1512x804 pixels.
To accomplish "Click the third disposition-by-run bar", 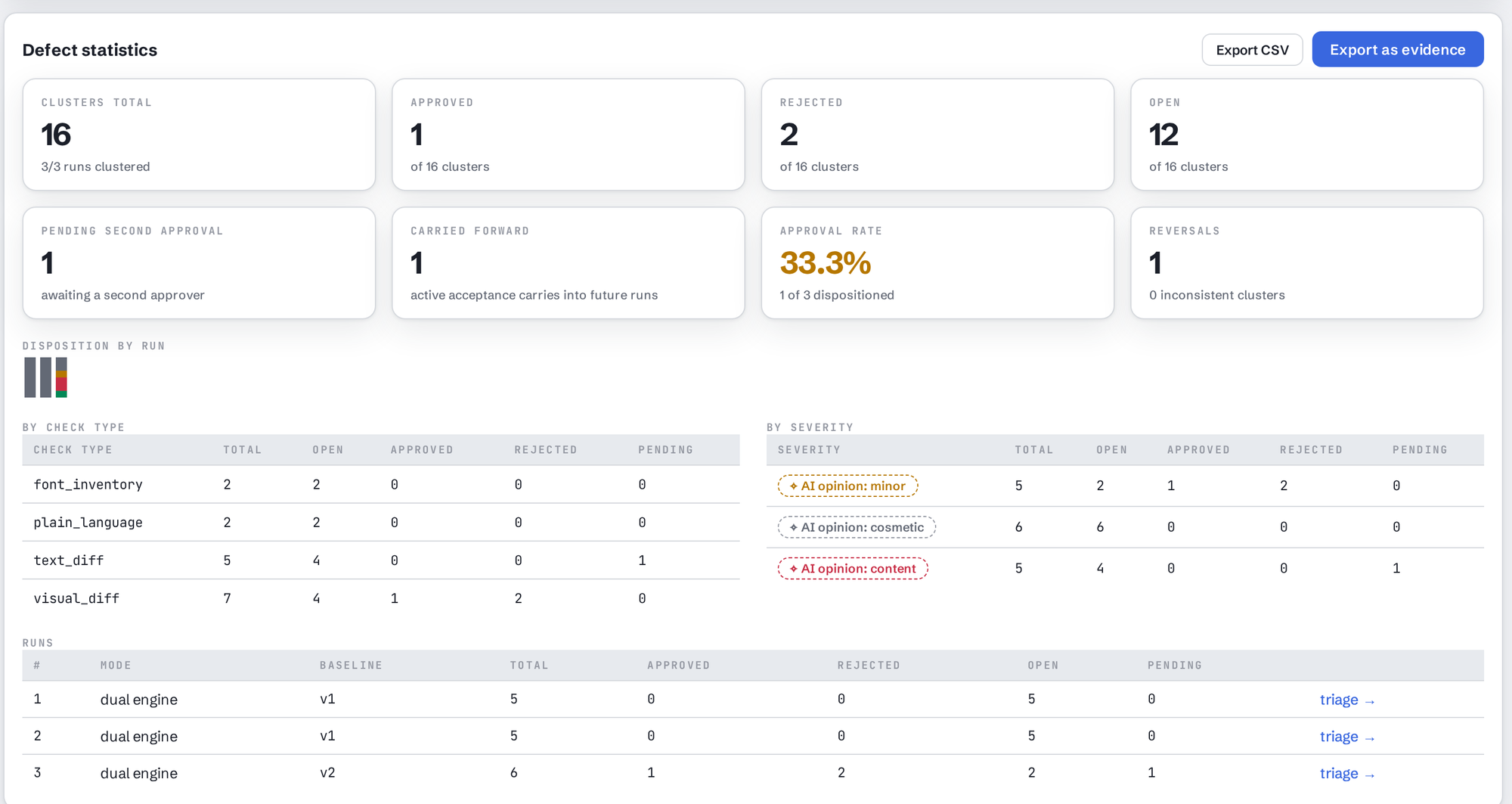I will (61, 377).
